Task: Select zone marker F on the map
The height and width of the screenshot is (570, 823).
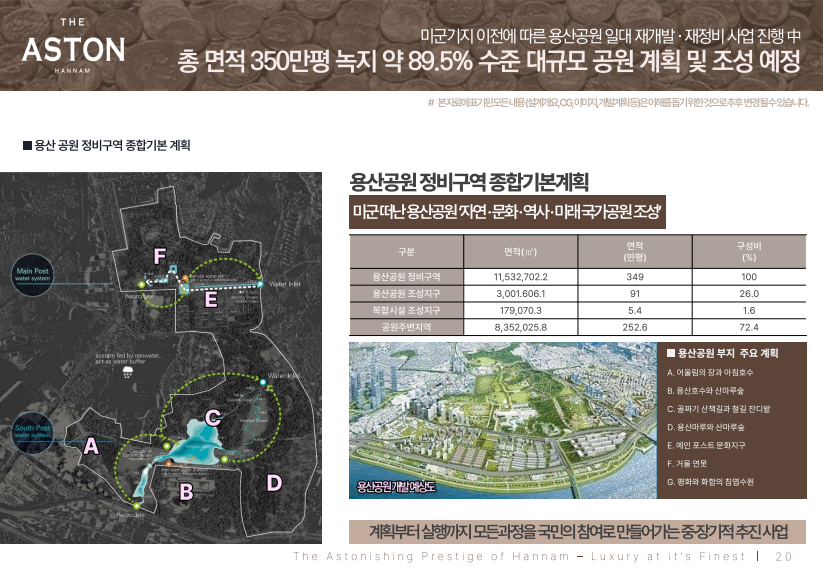Action: [159, 257]
